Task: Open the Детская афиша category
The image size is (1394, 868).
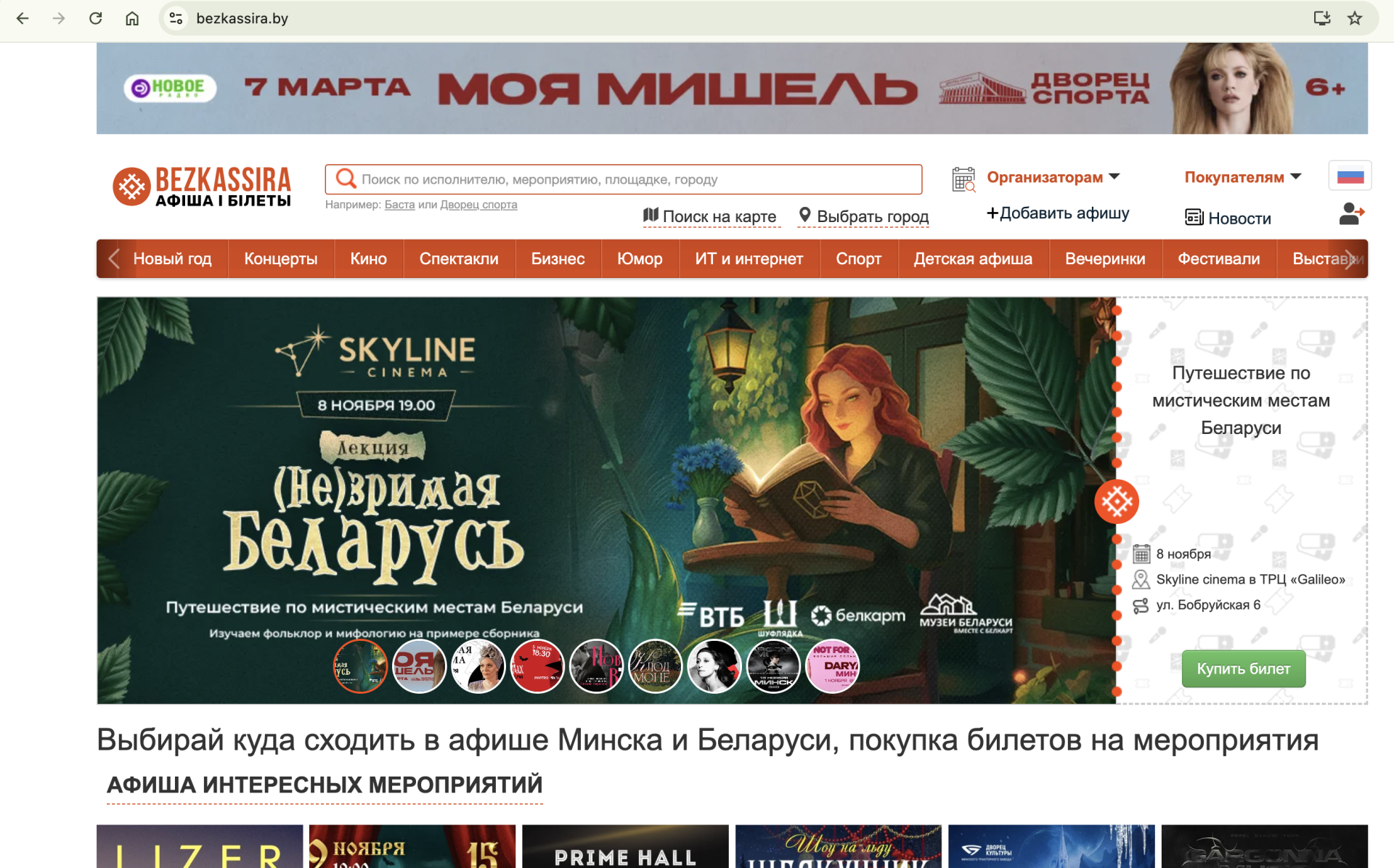Action: [972, 259]
